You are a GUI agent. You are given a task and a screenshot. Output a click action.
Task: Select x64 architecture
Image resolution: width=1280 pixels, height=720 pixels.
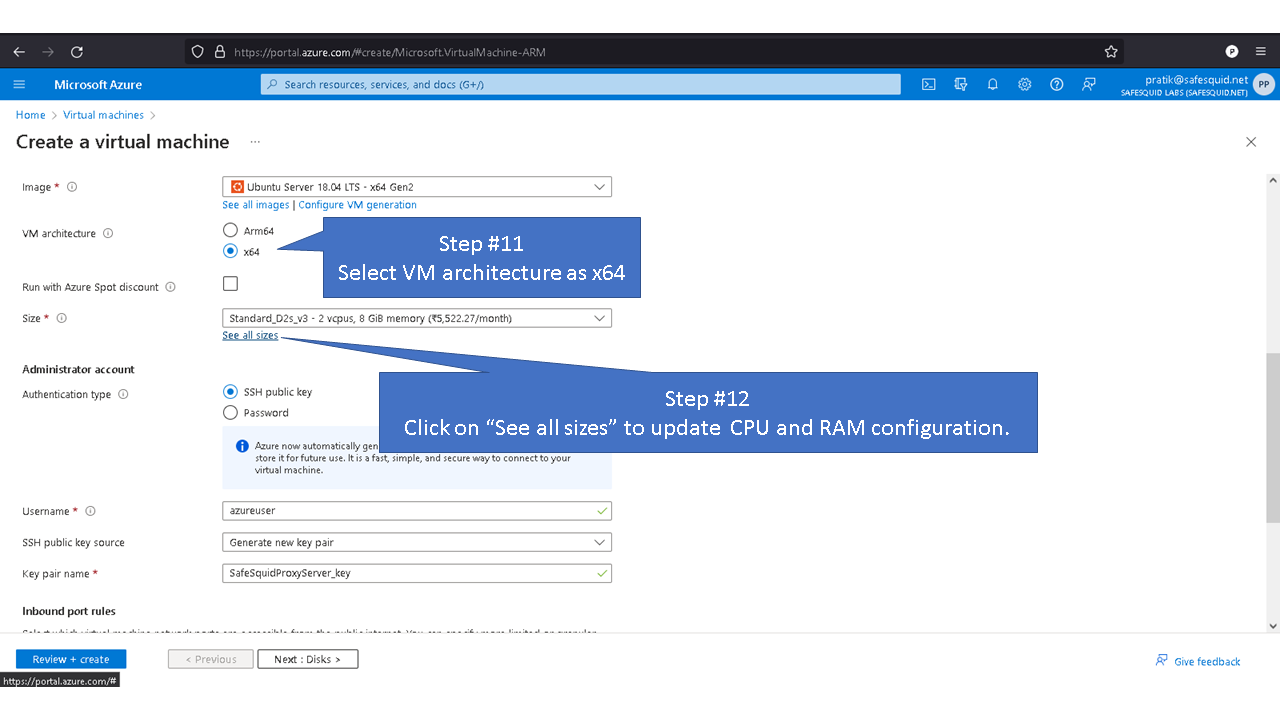pyautogui.click(x=231, y=252)
